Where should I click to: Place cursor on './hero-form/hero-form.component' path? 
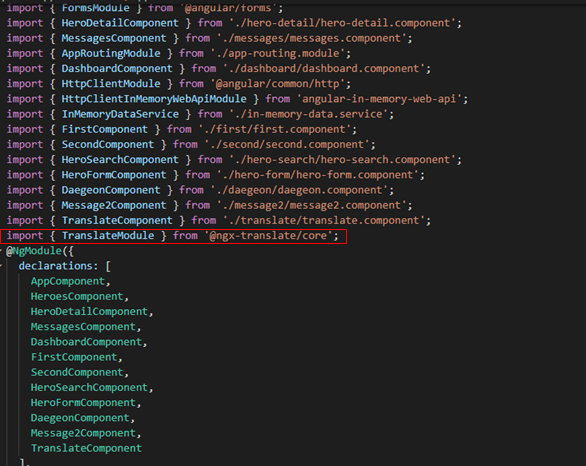tap(318, 175)
